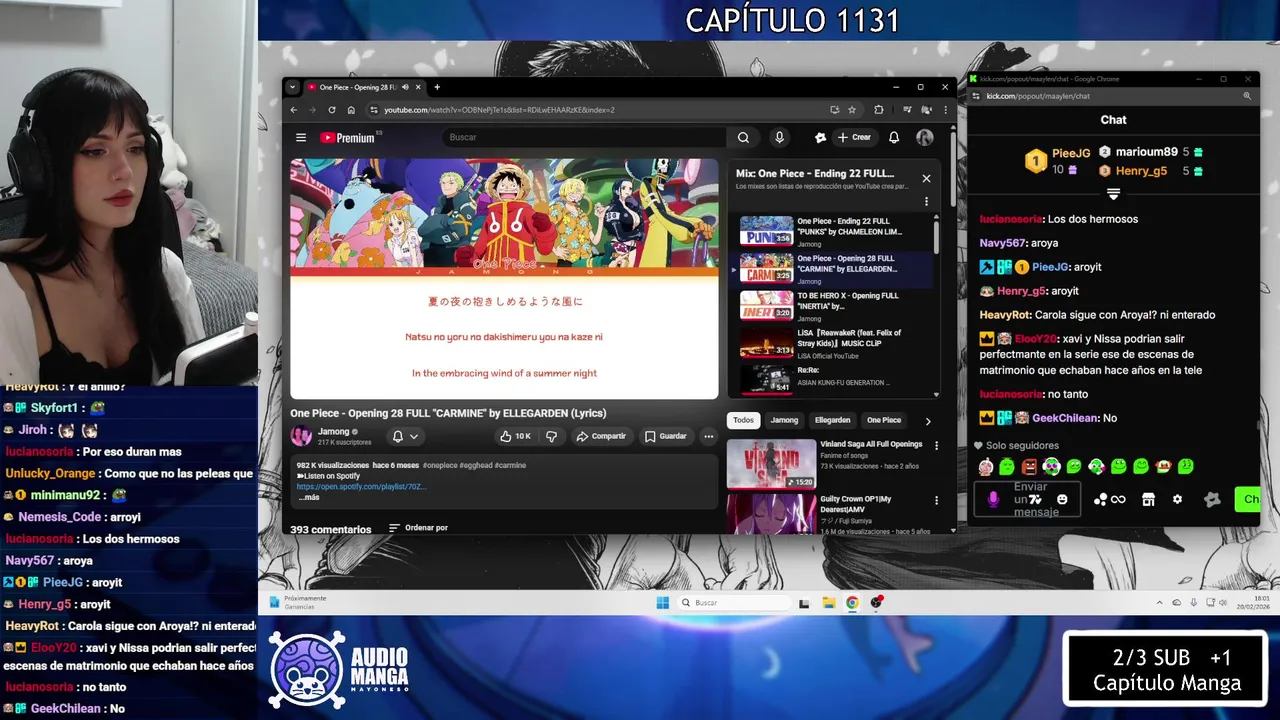The image size is (1280, 720).
Task: Bookmark the YouTube page with the star
Action: tap(852, 110)
